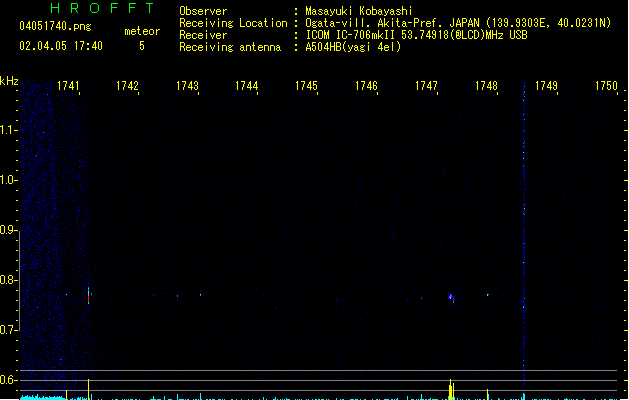Click the red meteor echo just after 1741
Viewport: 629px width, 400px height.
[x=89, y=296]
